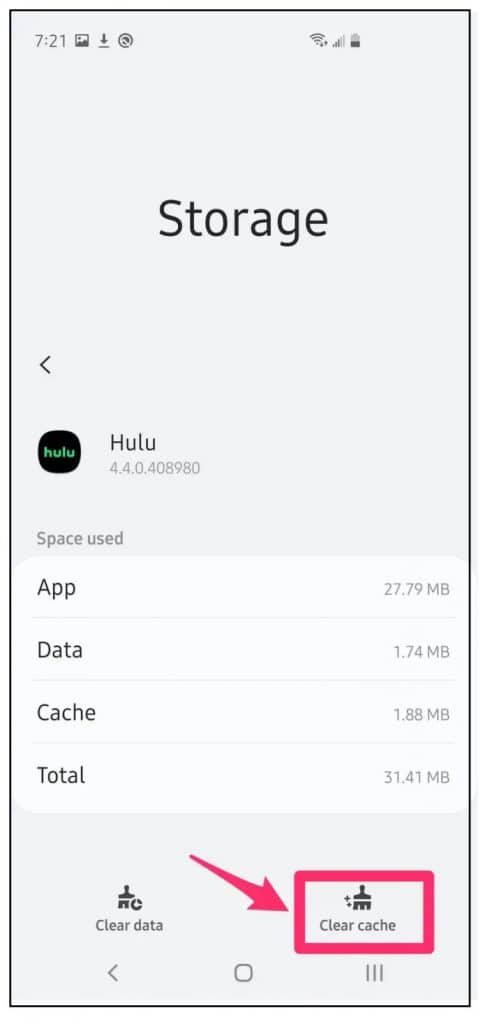Tap the Storage page title
The image size is (490, 1024).
(243, 219)
